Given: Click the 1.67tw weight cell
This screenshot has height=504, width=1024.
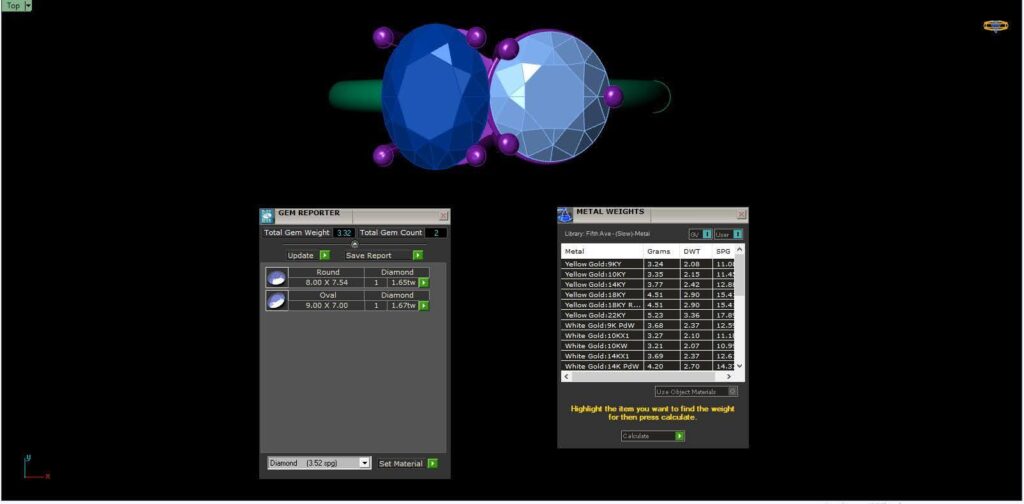Looking at the screenshot, I should [x=402, y=306].
